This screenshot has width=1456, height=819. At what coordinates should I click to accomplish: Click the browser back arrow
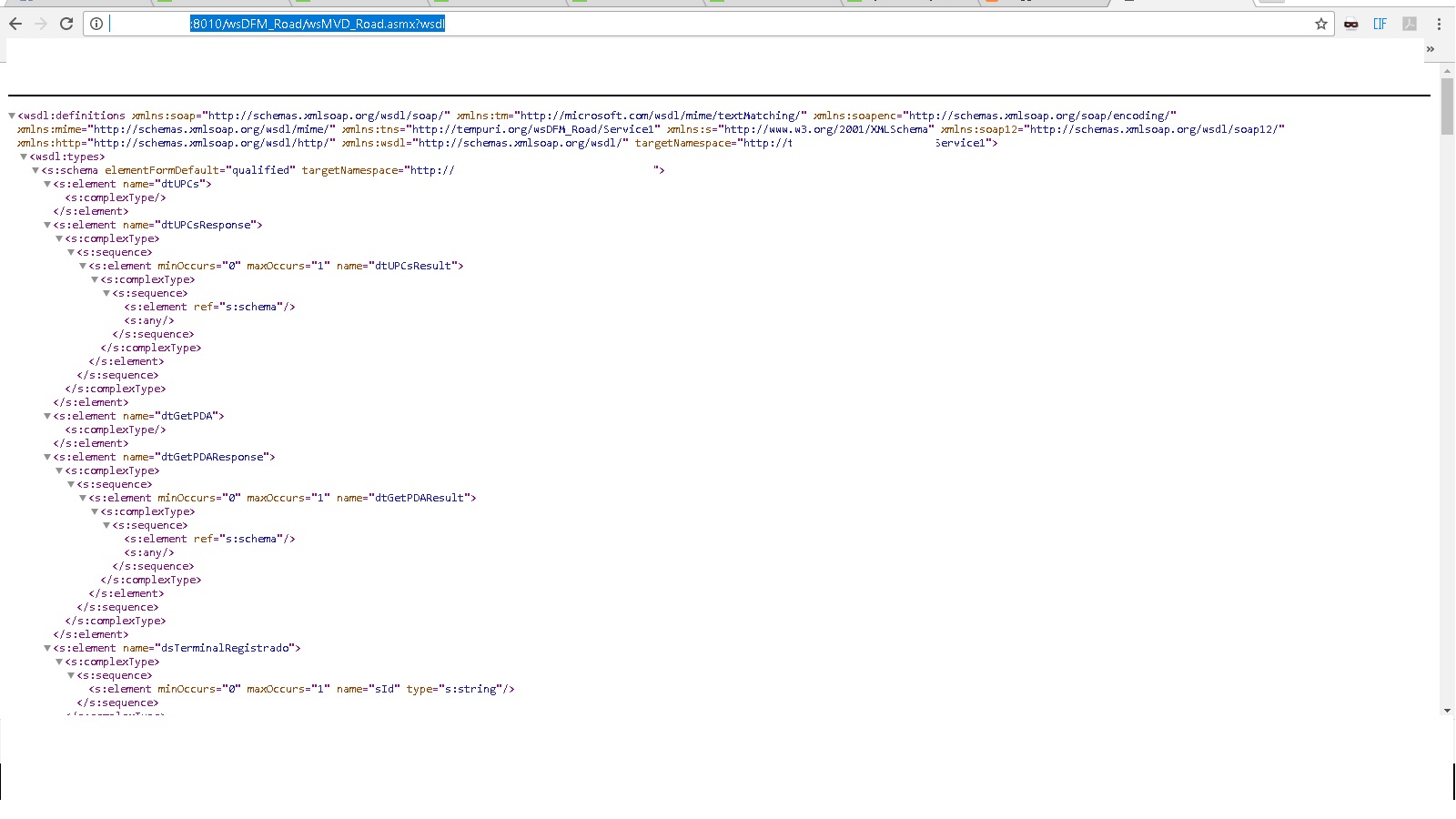point(15,24)
